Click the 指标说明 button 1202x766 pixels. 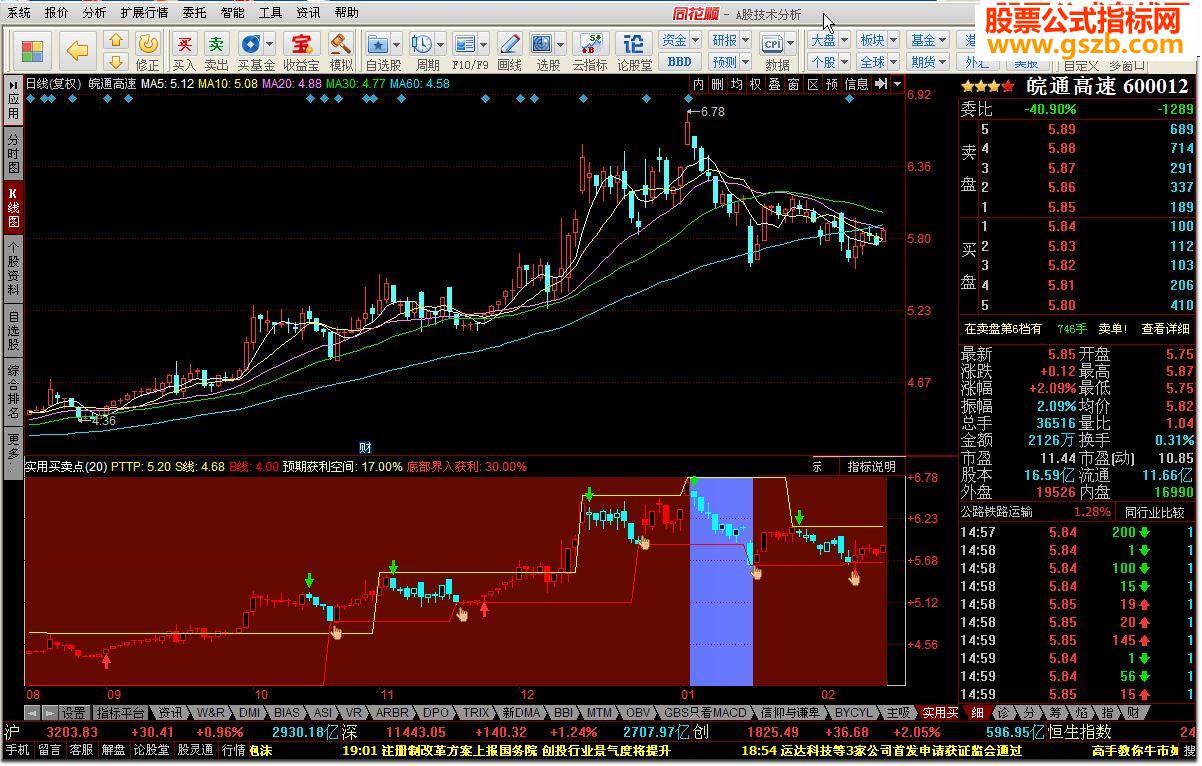pos(871,466)
